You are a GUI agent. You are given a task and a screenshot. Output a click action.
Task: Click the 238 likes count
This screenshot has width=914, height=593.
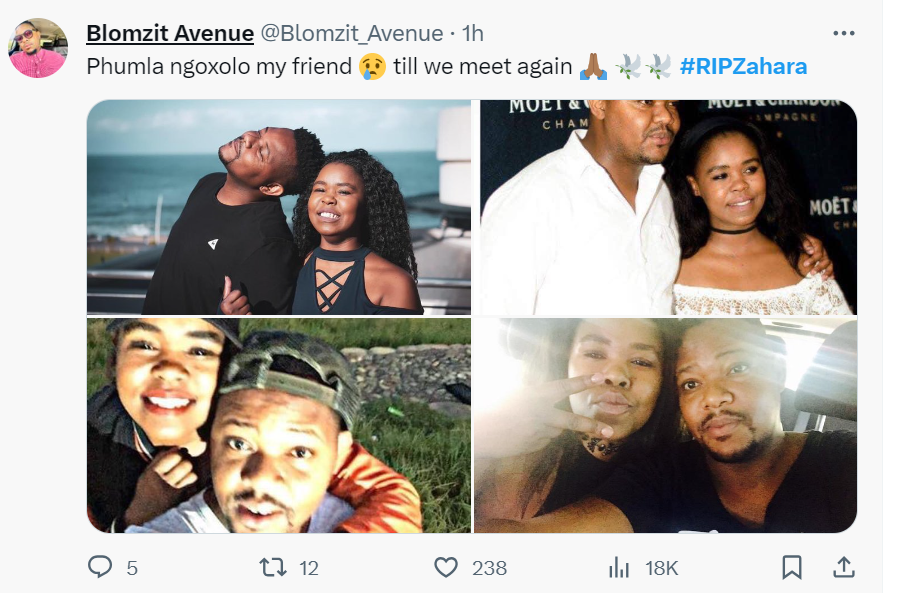coord(489,568)
